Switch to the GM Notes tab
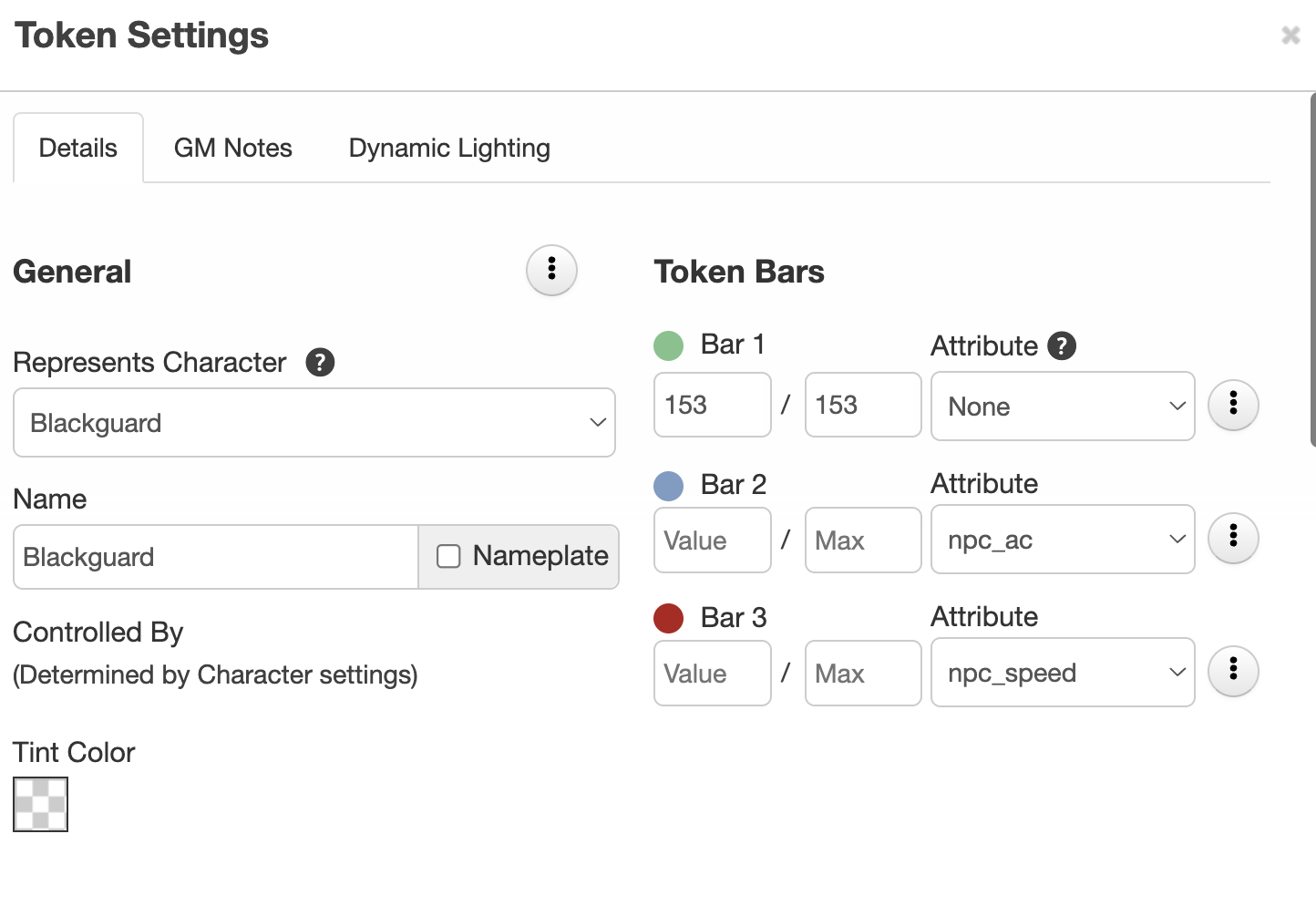Viewport: 1316px width, 906px height. pyautogui.click(x=232, y=148)
